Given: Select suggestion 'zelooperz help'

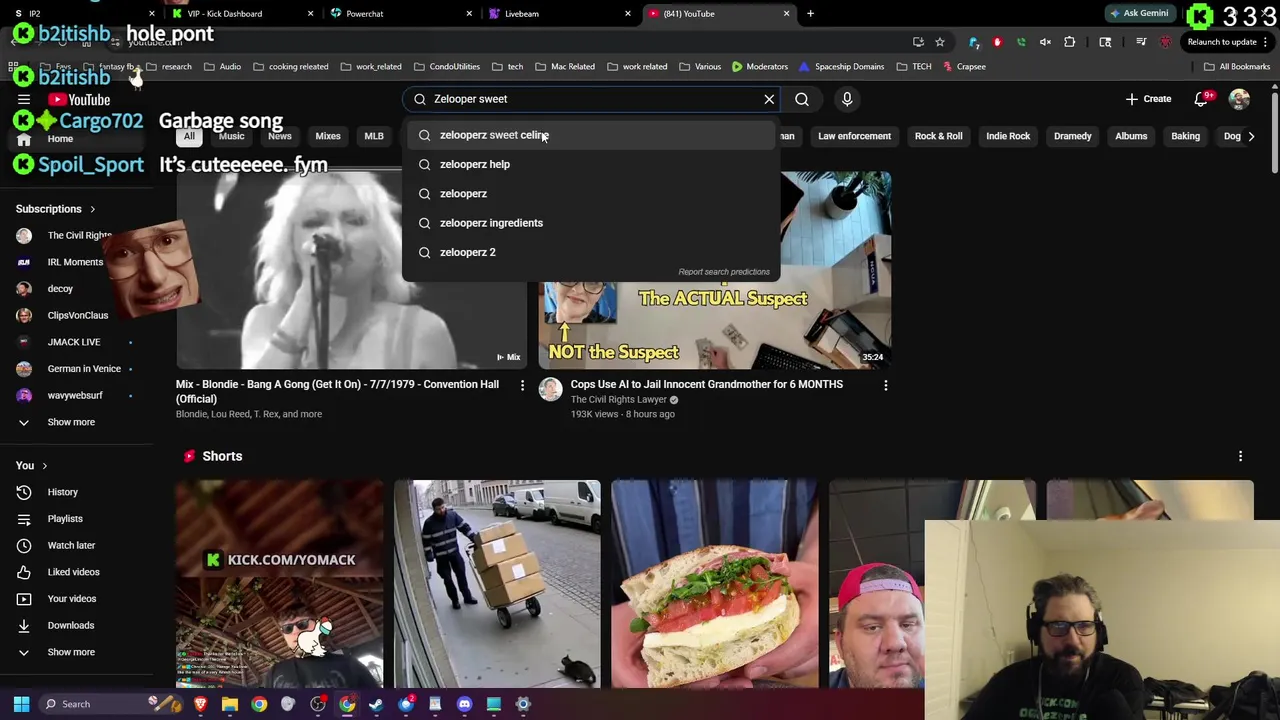Looking at the screenshot, I should [x=590, y=164].
